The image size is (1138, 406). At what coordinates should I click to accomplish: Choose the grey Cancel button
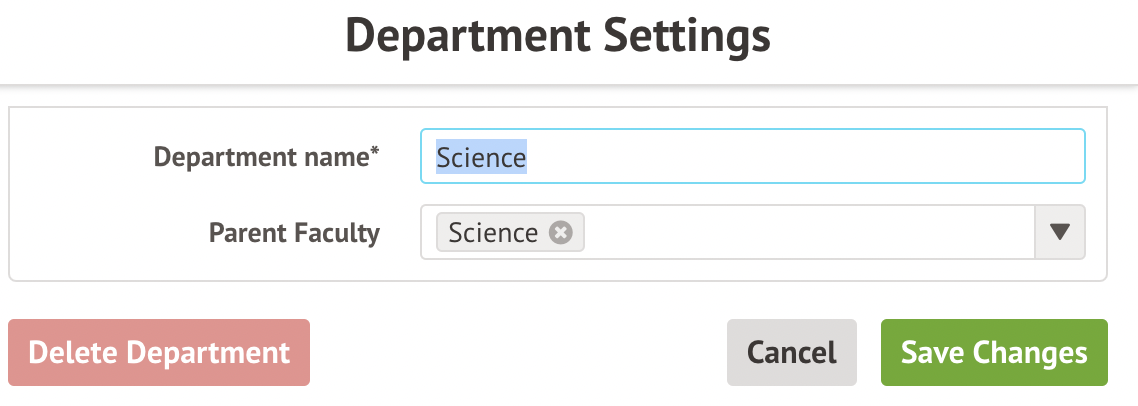point(791,352)
